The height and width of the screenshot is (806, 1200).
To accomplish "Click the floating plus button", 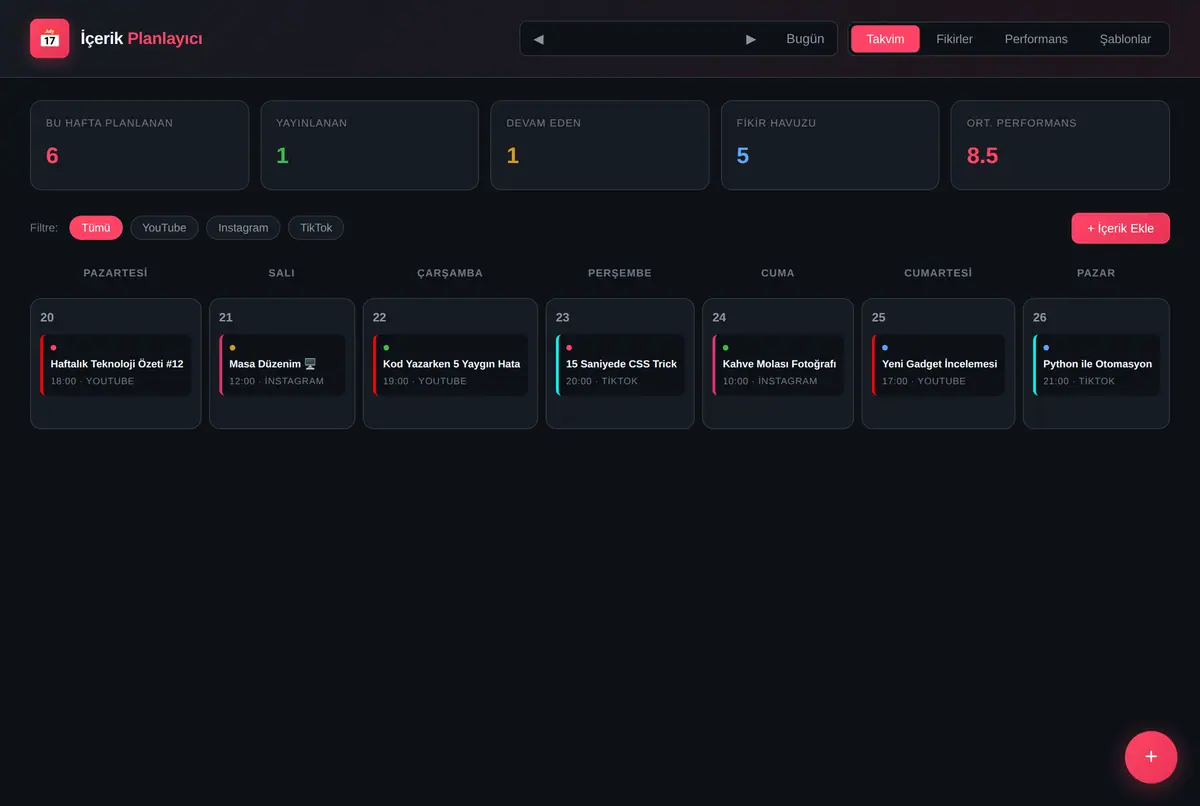I will tap(1151, 757).
